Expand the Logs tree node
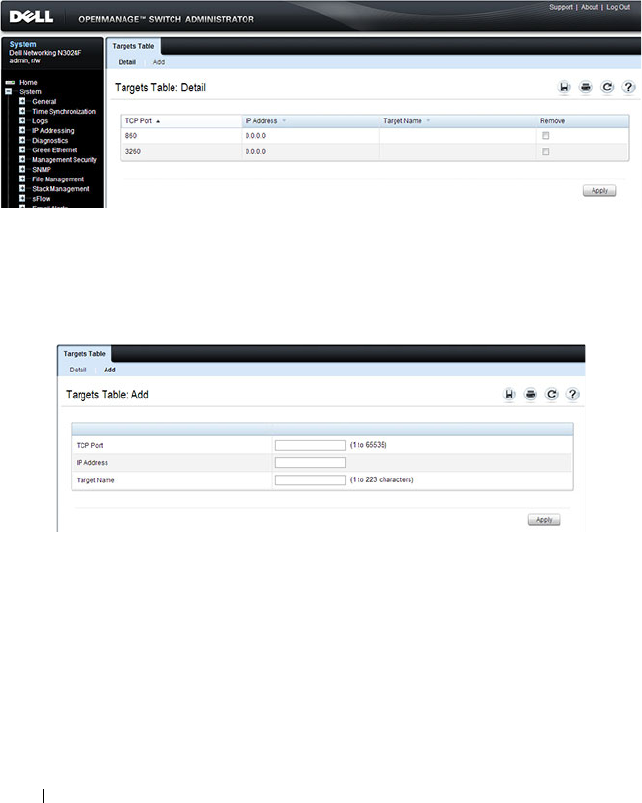The width and height of the screenshot is (642, 803). [22, 121]
